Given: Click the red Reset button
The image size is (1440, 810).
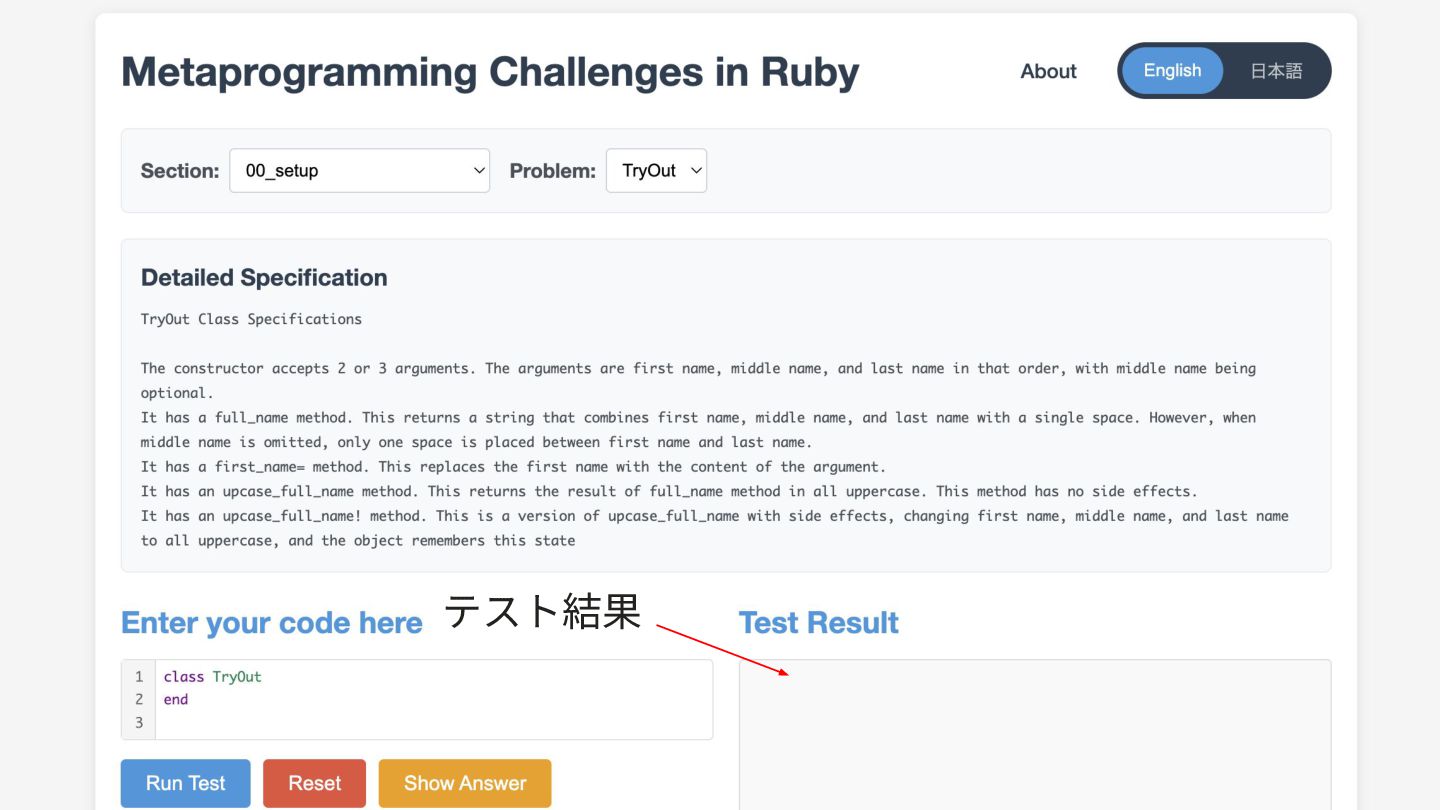Looking at the screenshot, I should pyautogui.click(x=314, y=783).
